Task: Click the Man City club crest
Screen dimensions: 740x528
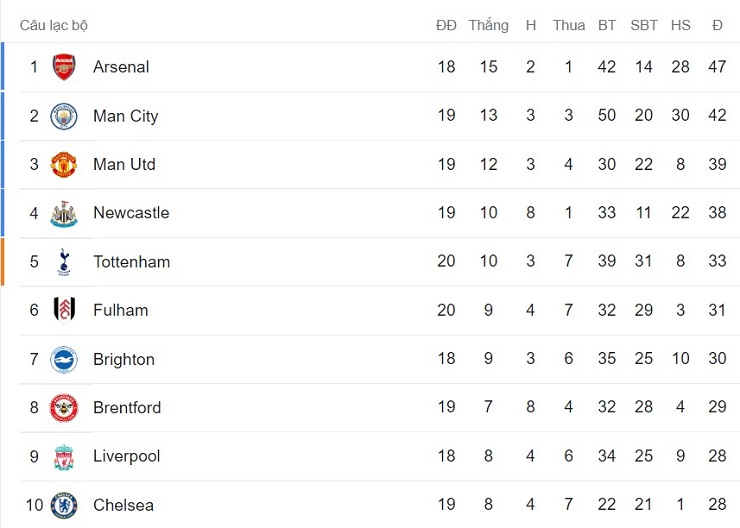Action: click(64, 116)
